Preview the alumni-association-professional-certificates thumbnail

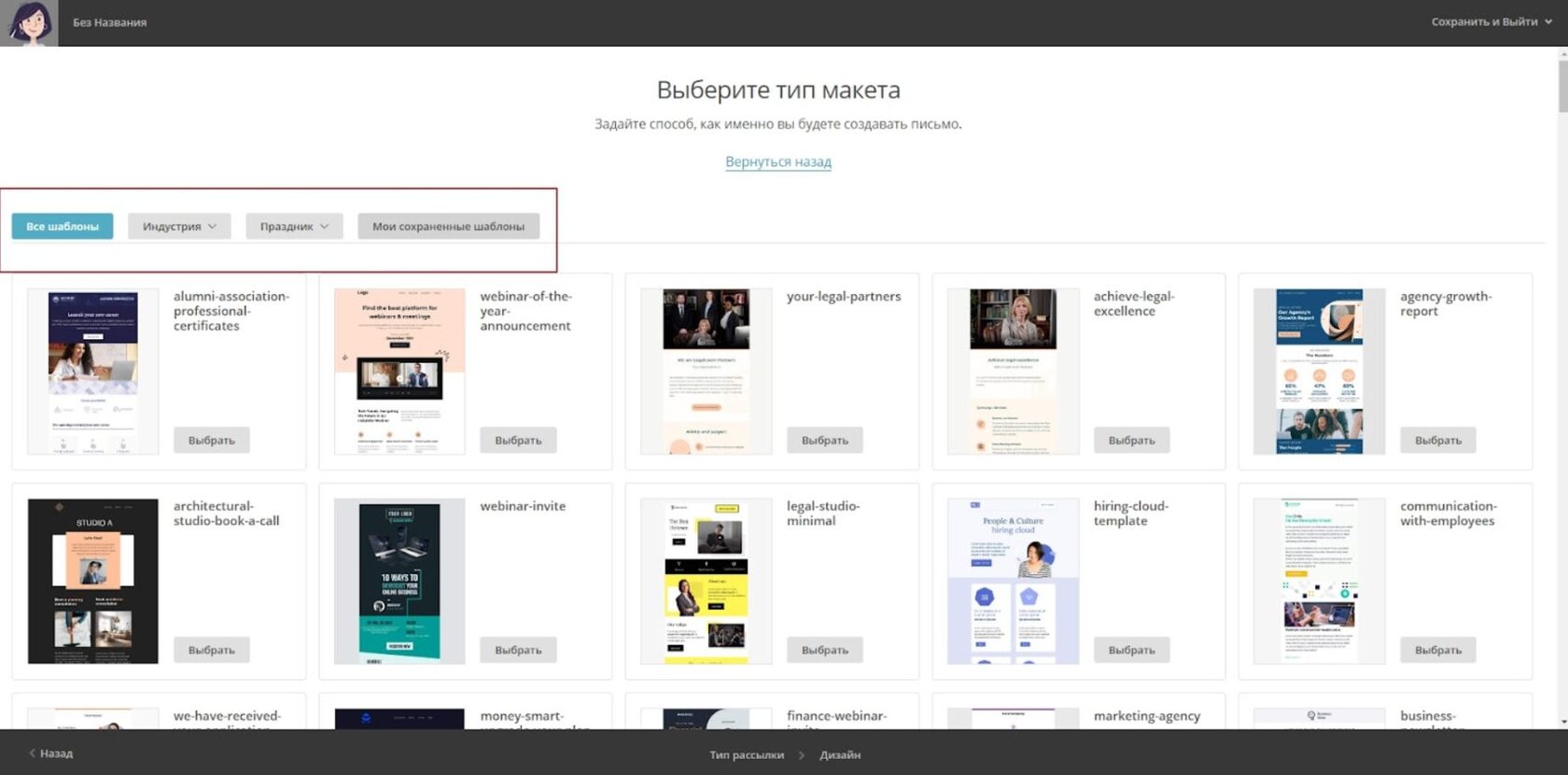point(93,372)
